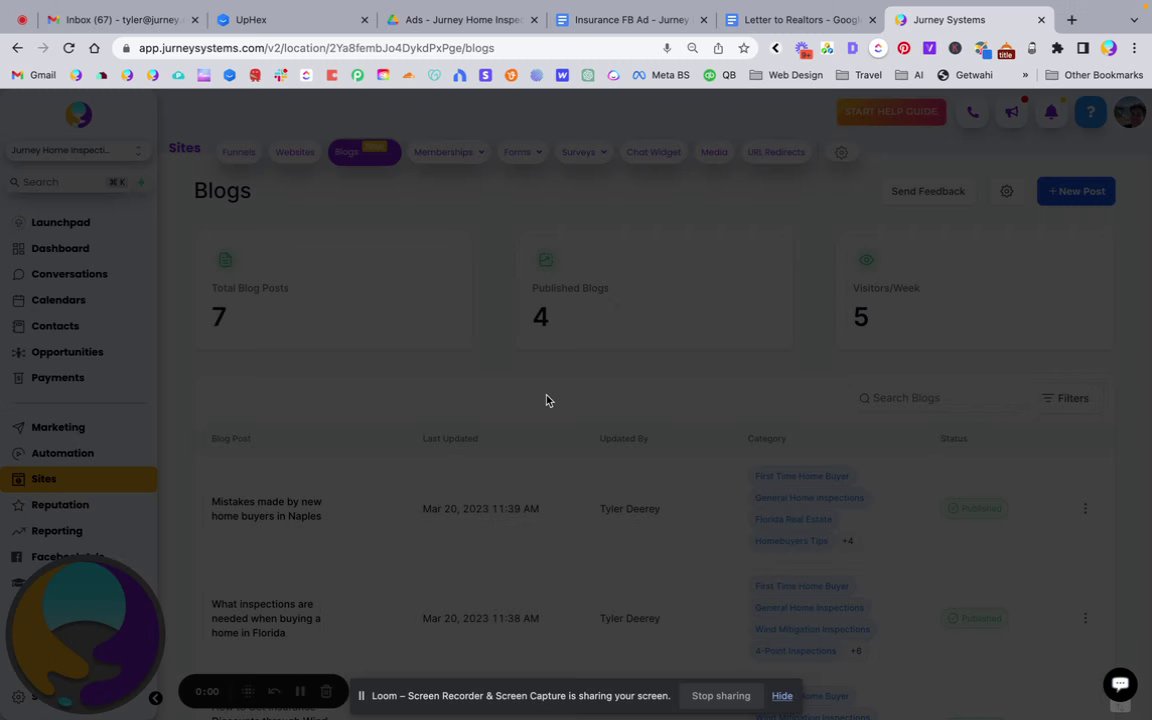Collapse sidebar with the arrow button

click(x=156, y=698)
